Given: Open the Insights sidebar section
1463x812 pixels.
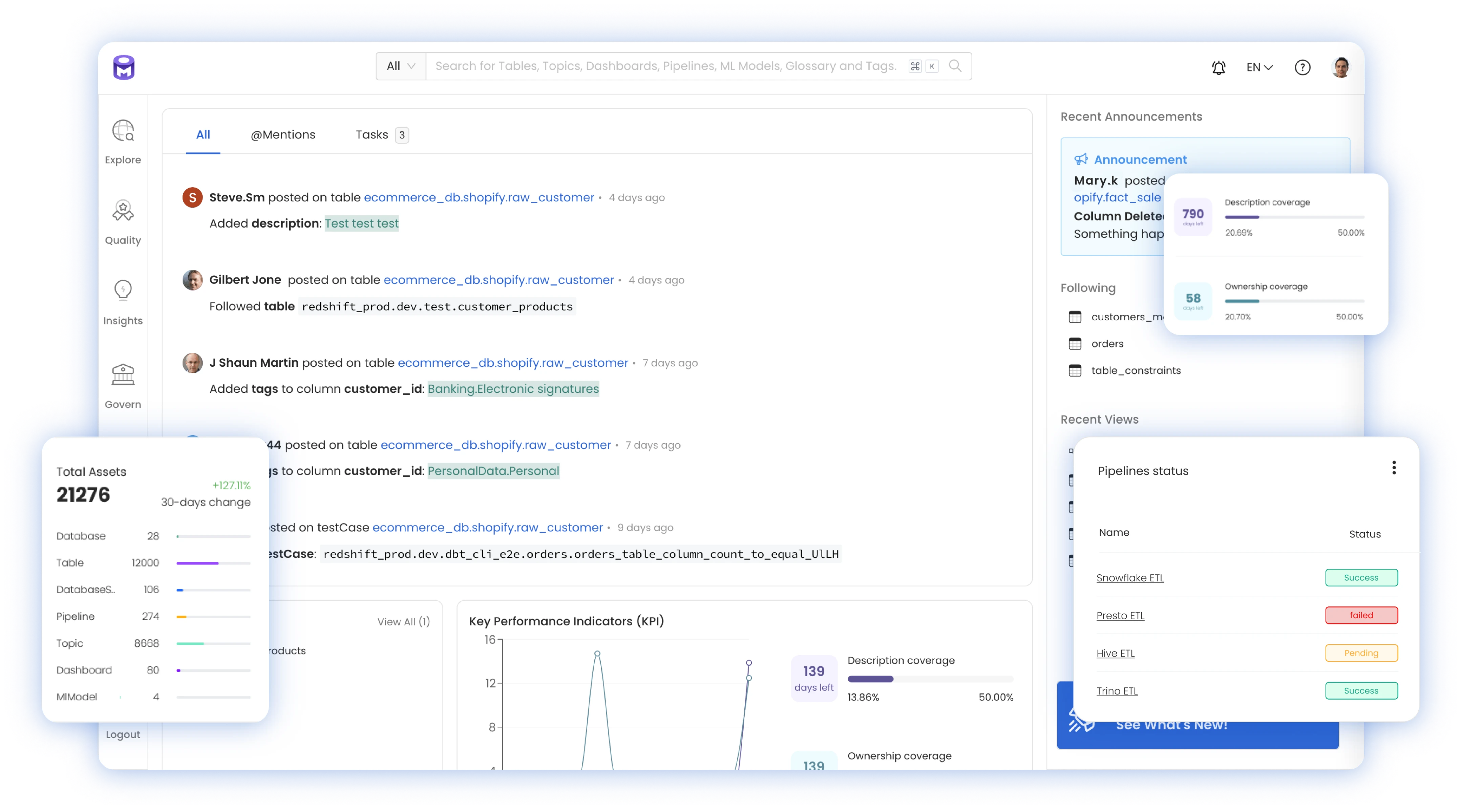Looking at the screenshot, I should pos(123,303).
